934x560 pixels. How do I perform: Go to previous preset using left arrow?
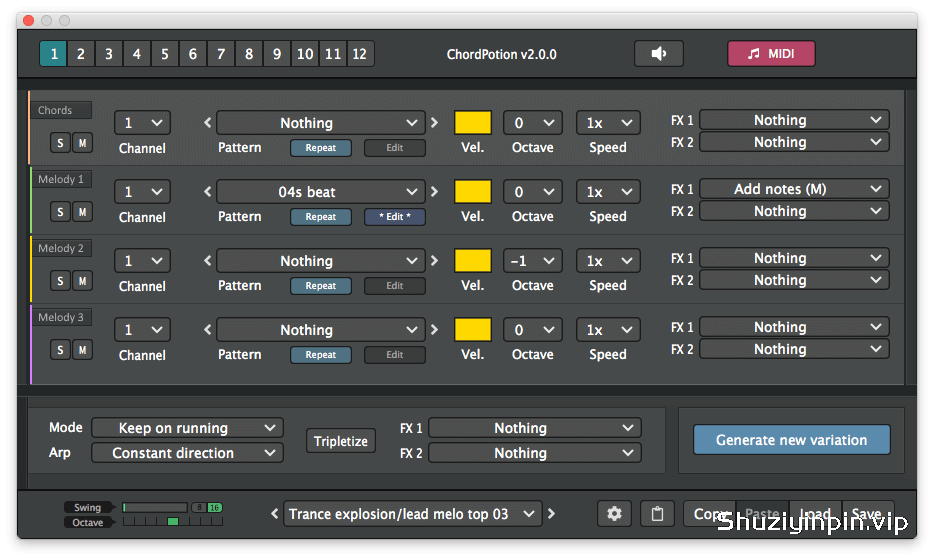coord(275,514)
